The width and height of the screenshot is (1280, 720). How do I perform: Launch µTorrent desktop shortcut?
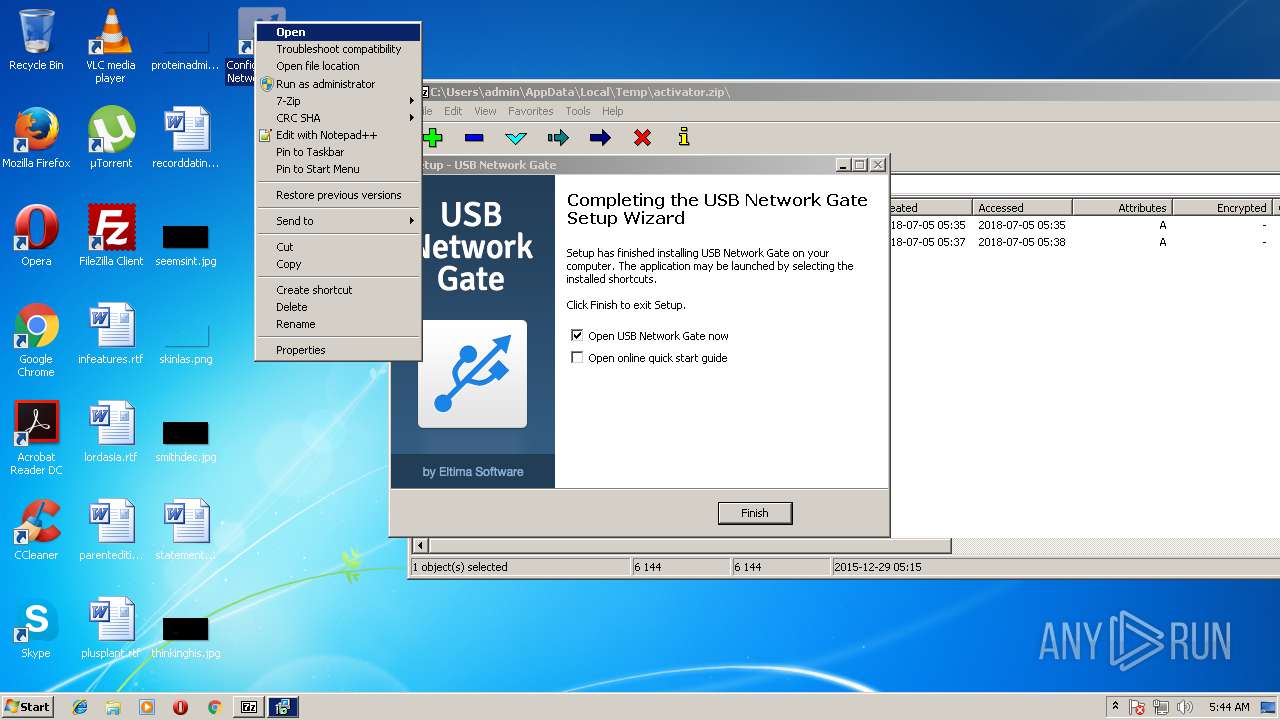(x=110, y=138)
